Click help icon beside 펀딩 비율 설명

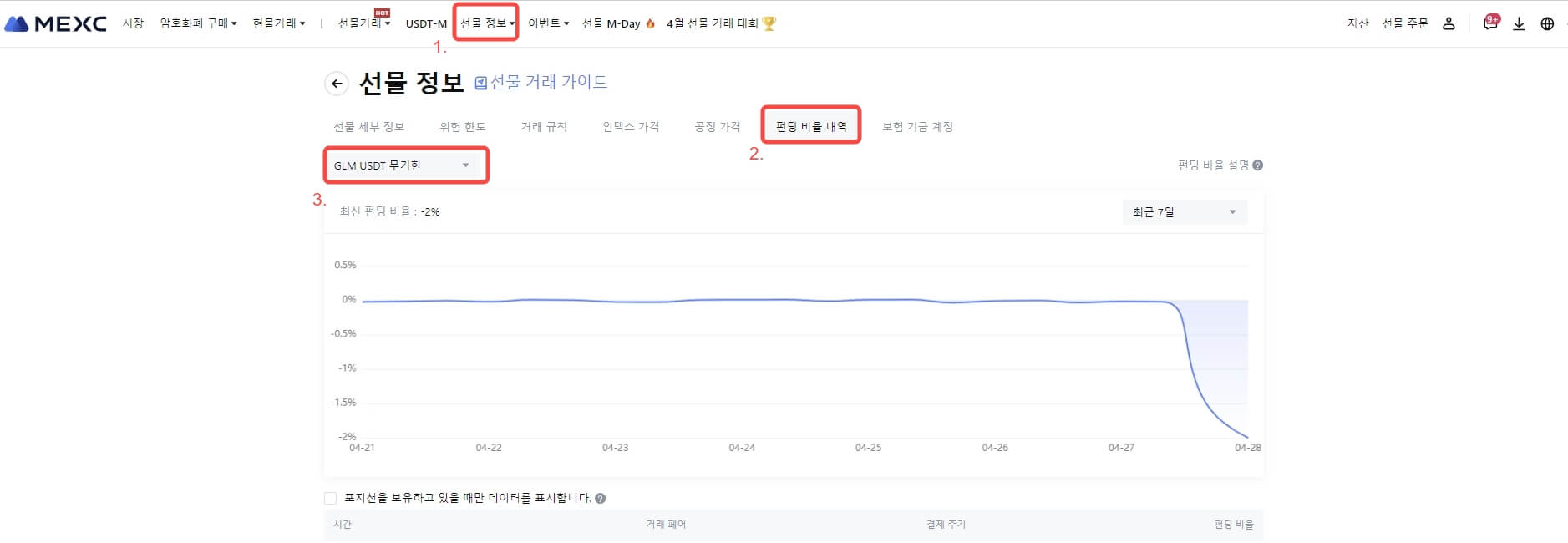pyautogui.click(x=1258, y=165)
